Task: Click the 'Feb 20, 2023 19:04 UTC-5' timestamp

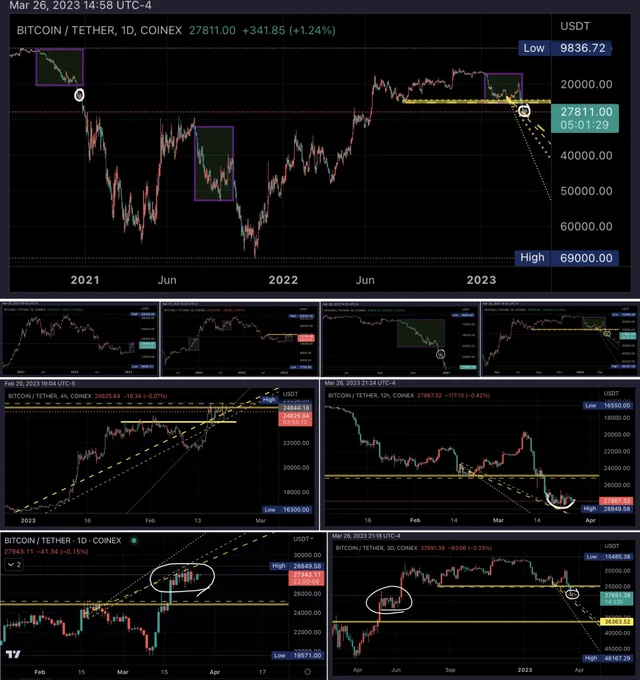Action: pos(40,383)
